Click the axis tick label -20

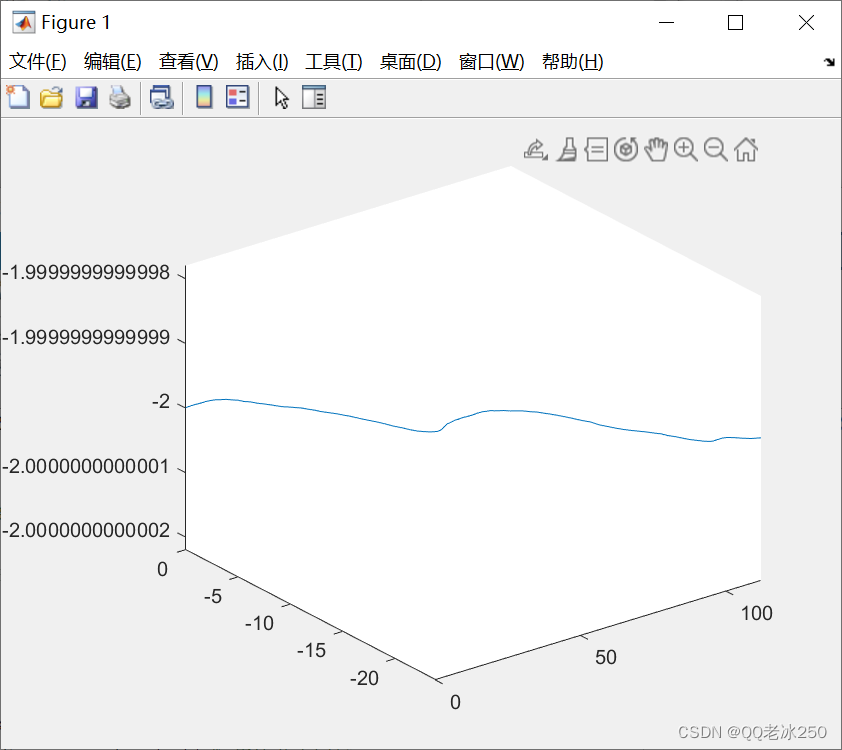365,679
